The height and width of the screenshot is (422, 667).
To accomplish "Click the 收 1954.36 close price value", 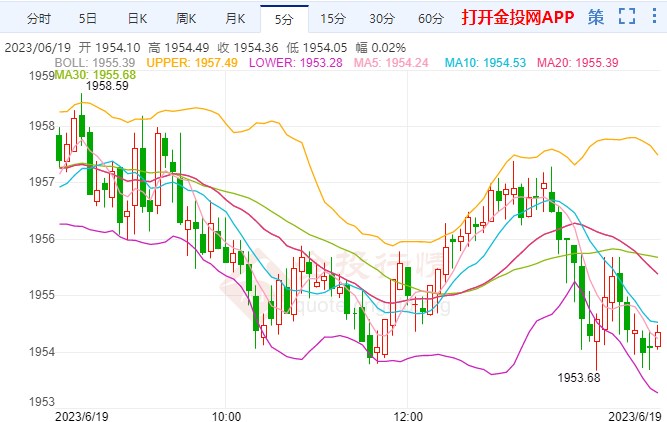I will click(x=248, y=47).
